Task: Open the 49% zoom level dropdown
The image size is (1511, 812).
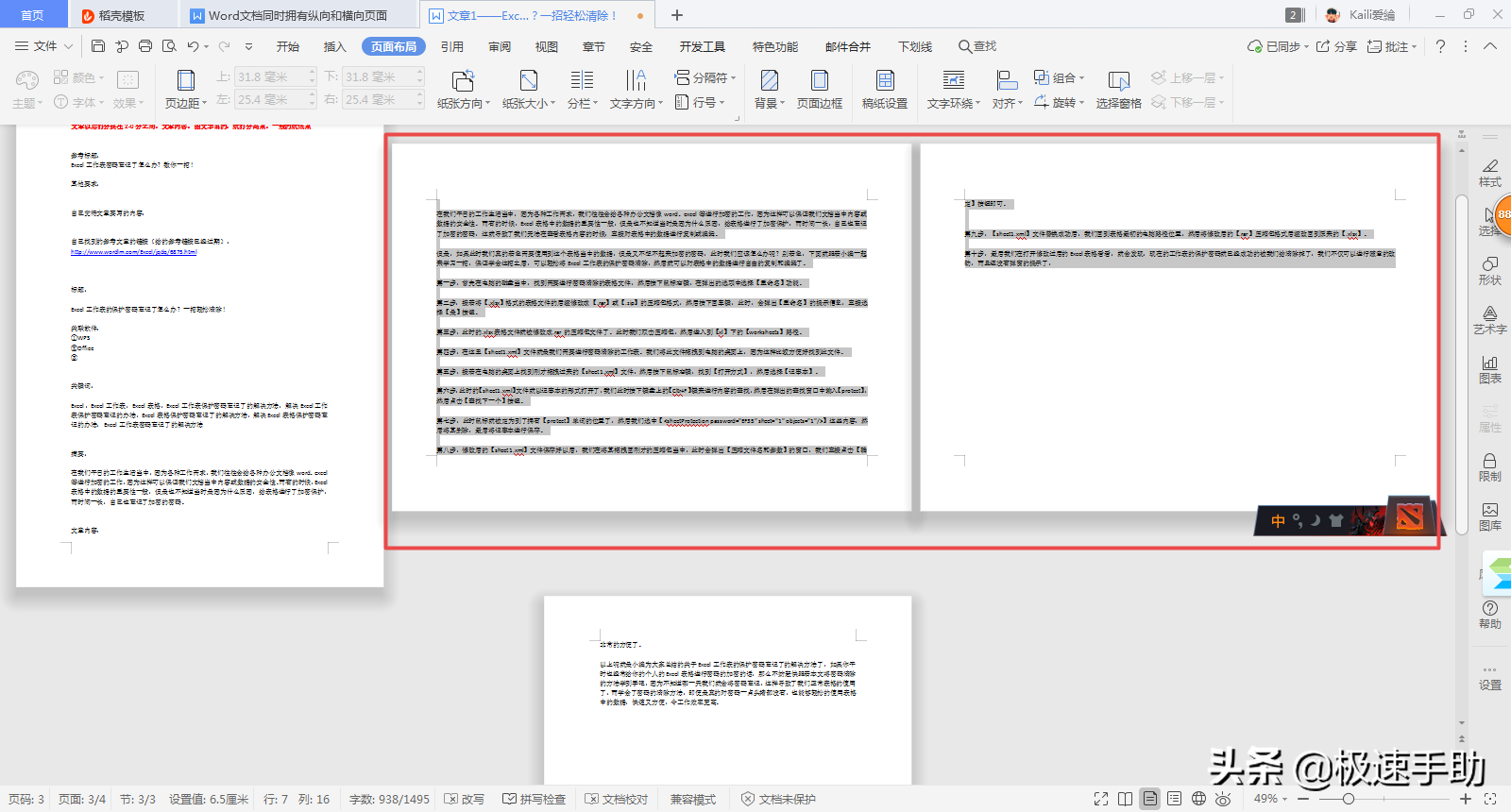Action: (1270, 799)
